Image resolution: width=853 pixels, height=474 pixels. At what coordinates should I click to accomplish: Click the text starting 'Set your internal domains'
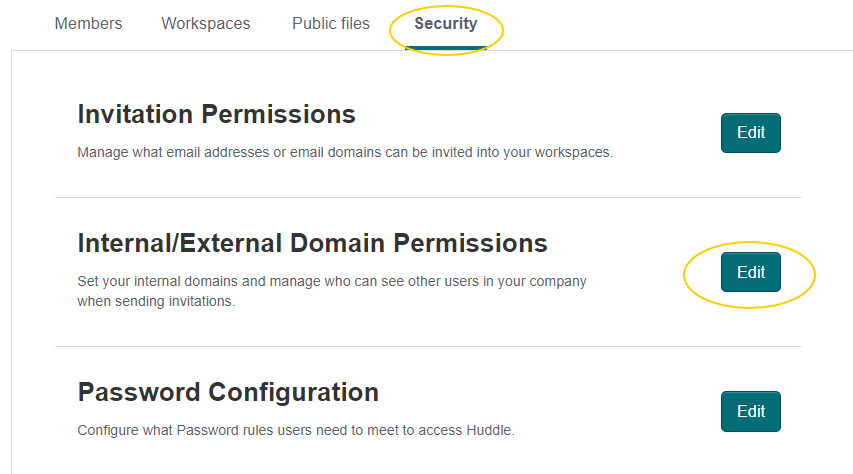pyautogui.click(x=331, y=281)
